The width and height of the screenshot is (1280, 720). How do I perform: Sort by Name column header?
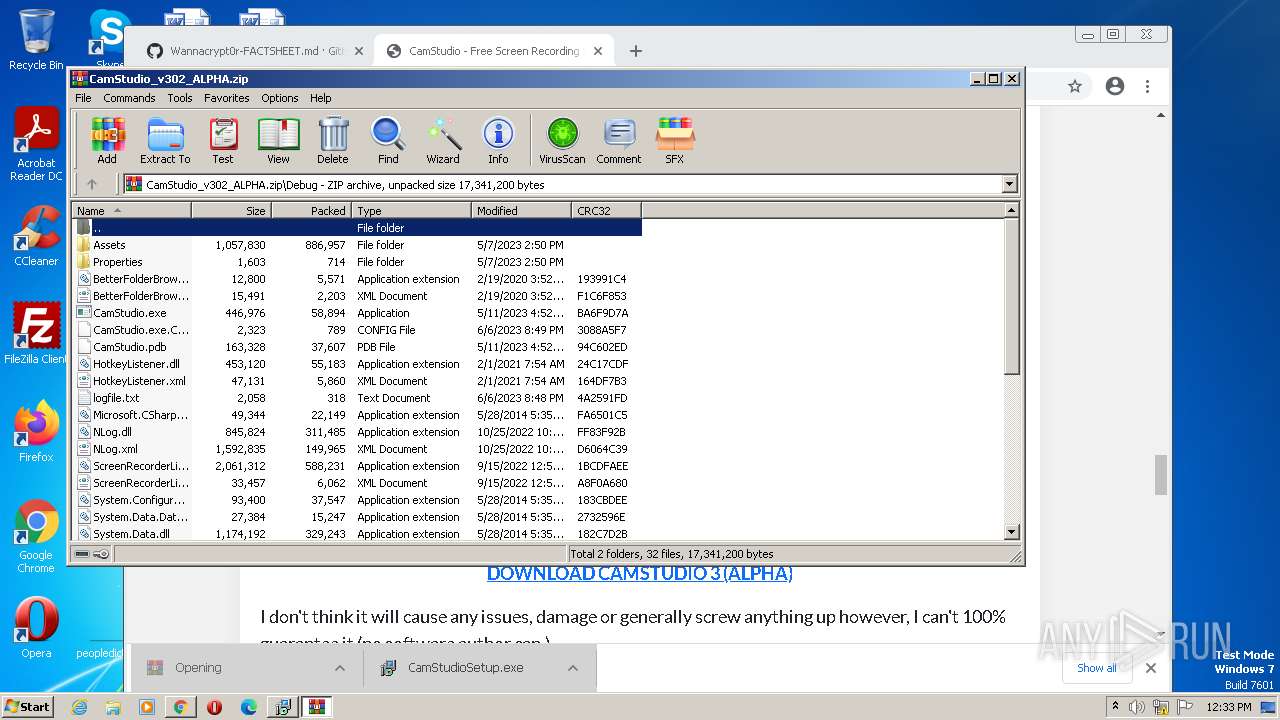click(x=131, y=210)
